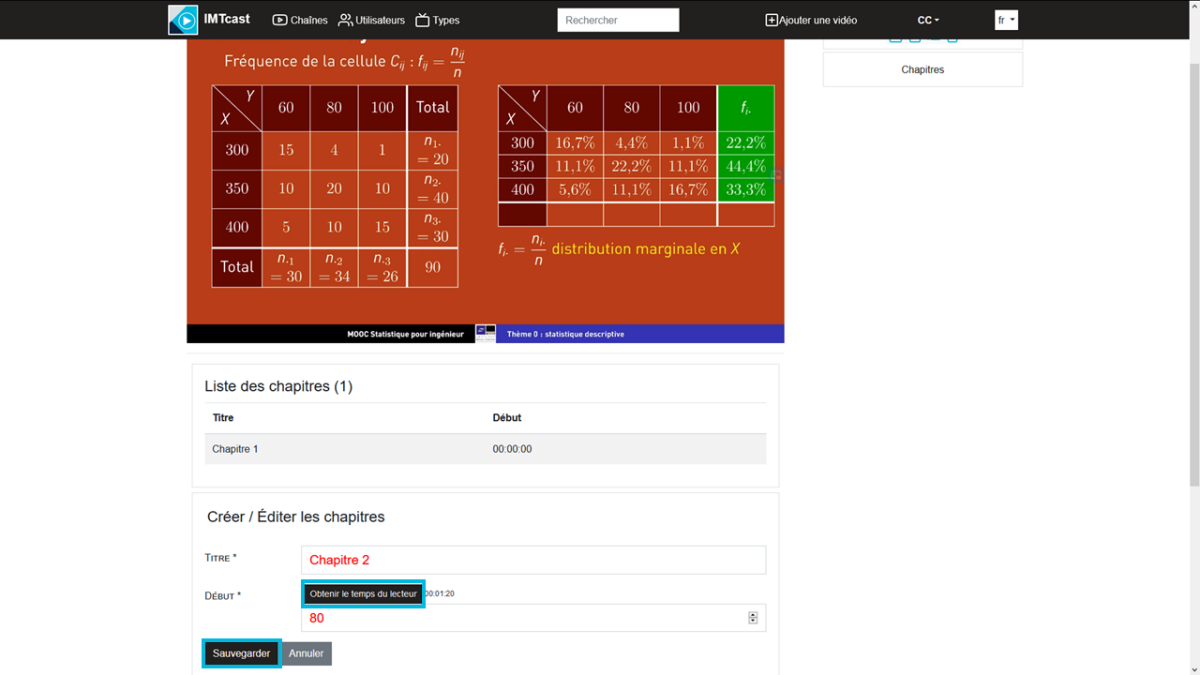Click the Début number stepper arrows
The image size is (1200, 675).
(753, 618)
